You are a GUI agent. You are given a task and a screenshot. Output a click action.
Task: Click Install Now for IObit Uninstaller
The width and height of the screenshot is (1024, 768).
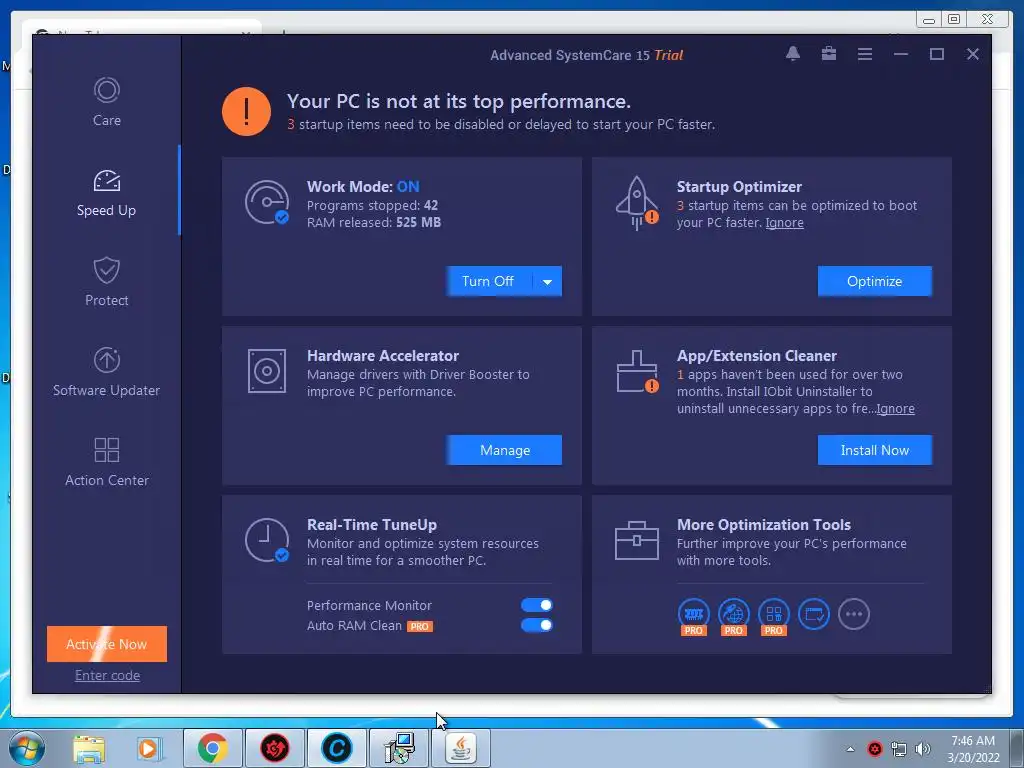[874, 450]
